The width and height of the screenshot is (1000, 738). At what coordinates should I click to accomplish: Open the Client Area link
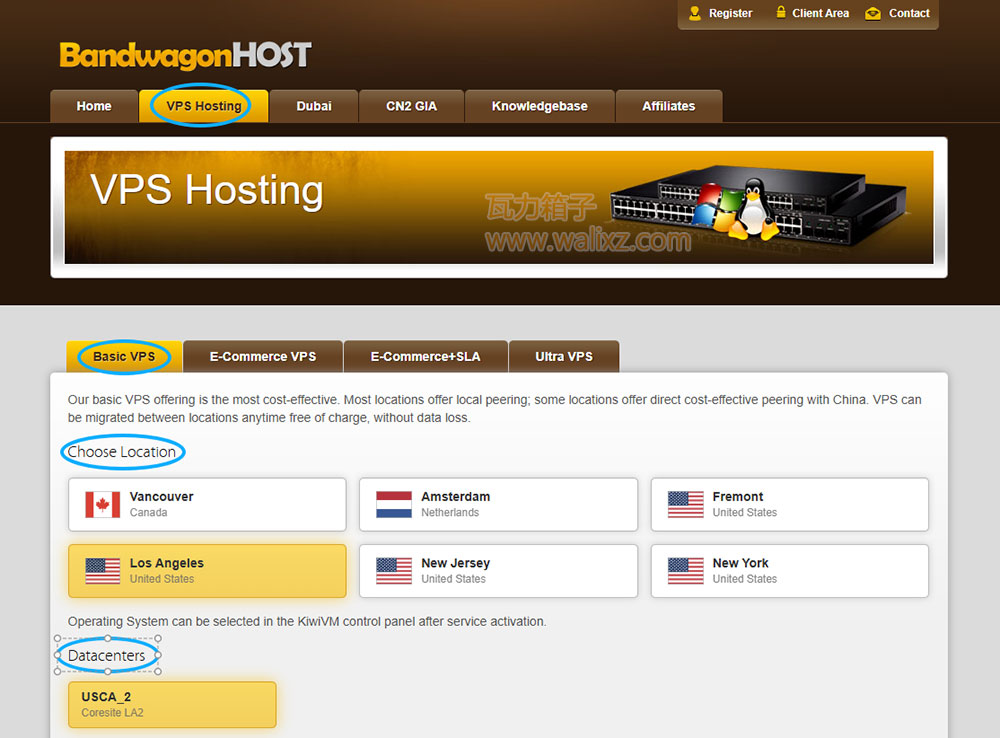pyautogui.click(x=820, y=13)
